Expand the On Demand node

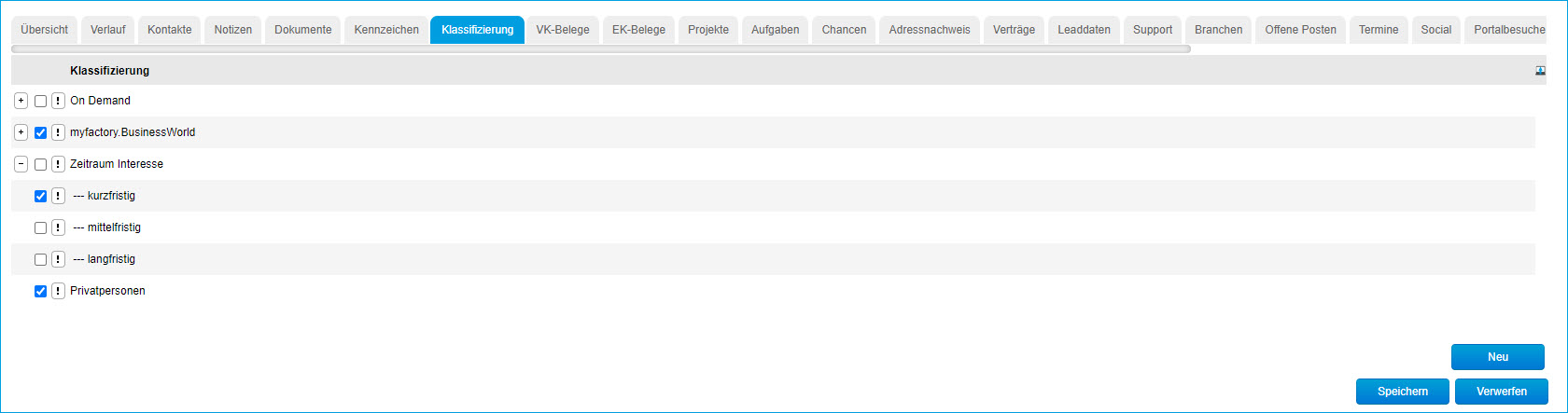pyautogui.click(x=21, y=101)
